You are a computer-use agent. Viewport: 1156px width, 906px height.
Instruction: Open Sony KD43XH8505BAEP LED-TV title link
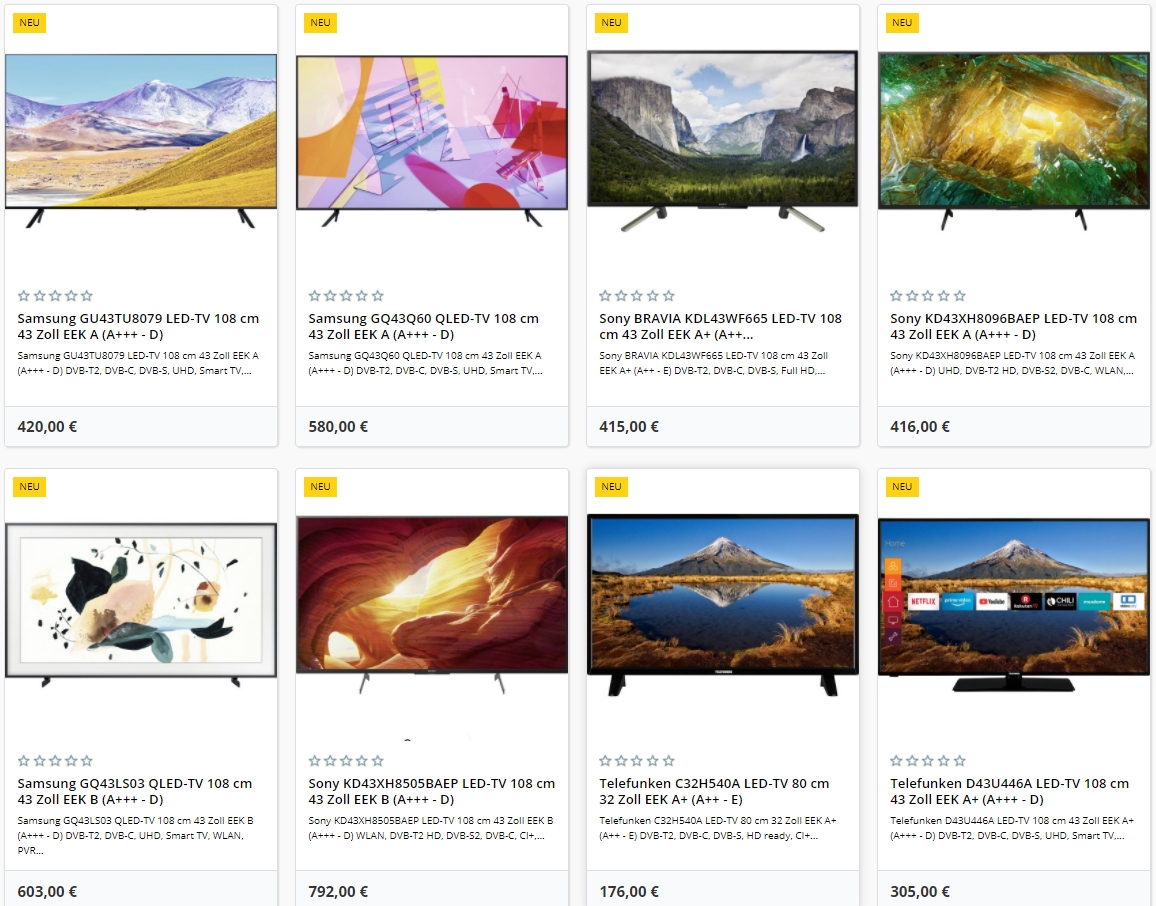[x=431, y=791]
